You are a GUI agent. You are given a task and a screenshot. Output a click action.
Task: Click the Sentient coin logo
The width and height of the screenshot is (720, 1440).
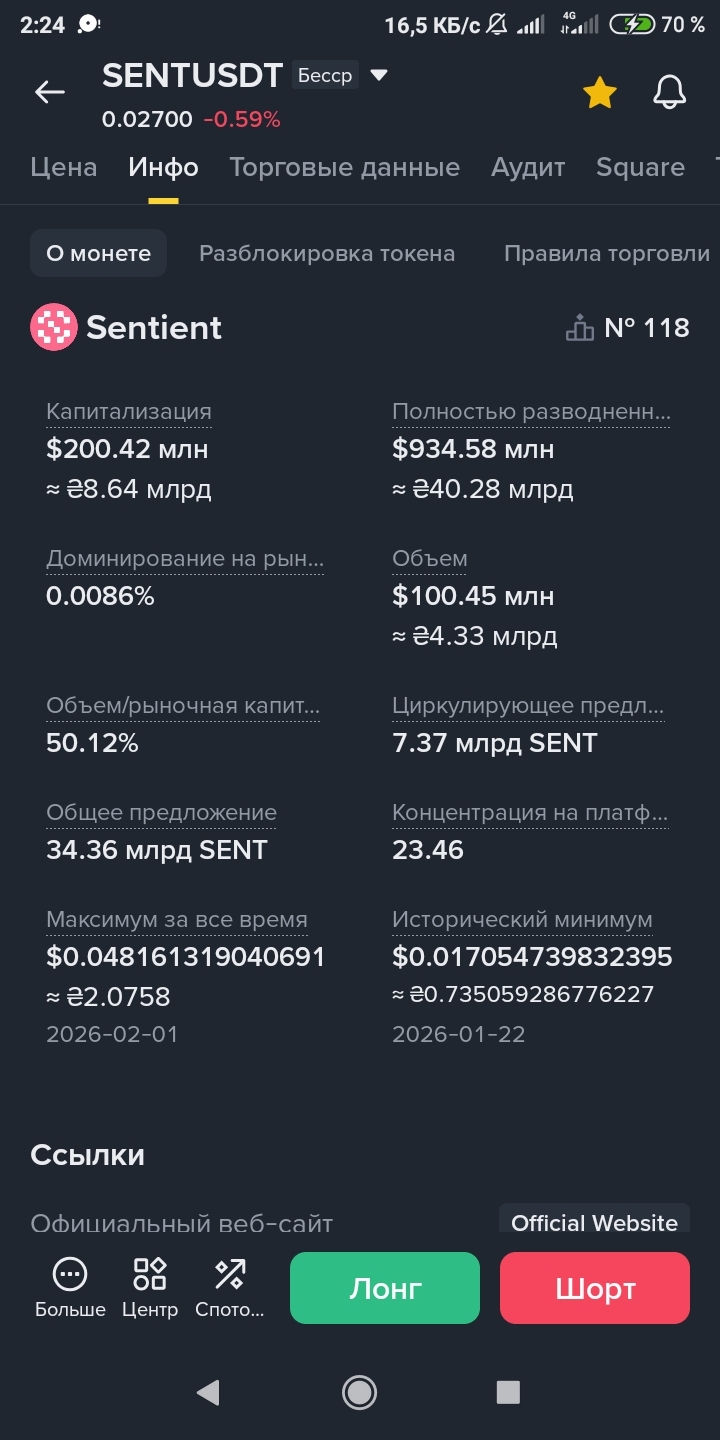54,327
